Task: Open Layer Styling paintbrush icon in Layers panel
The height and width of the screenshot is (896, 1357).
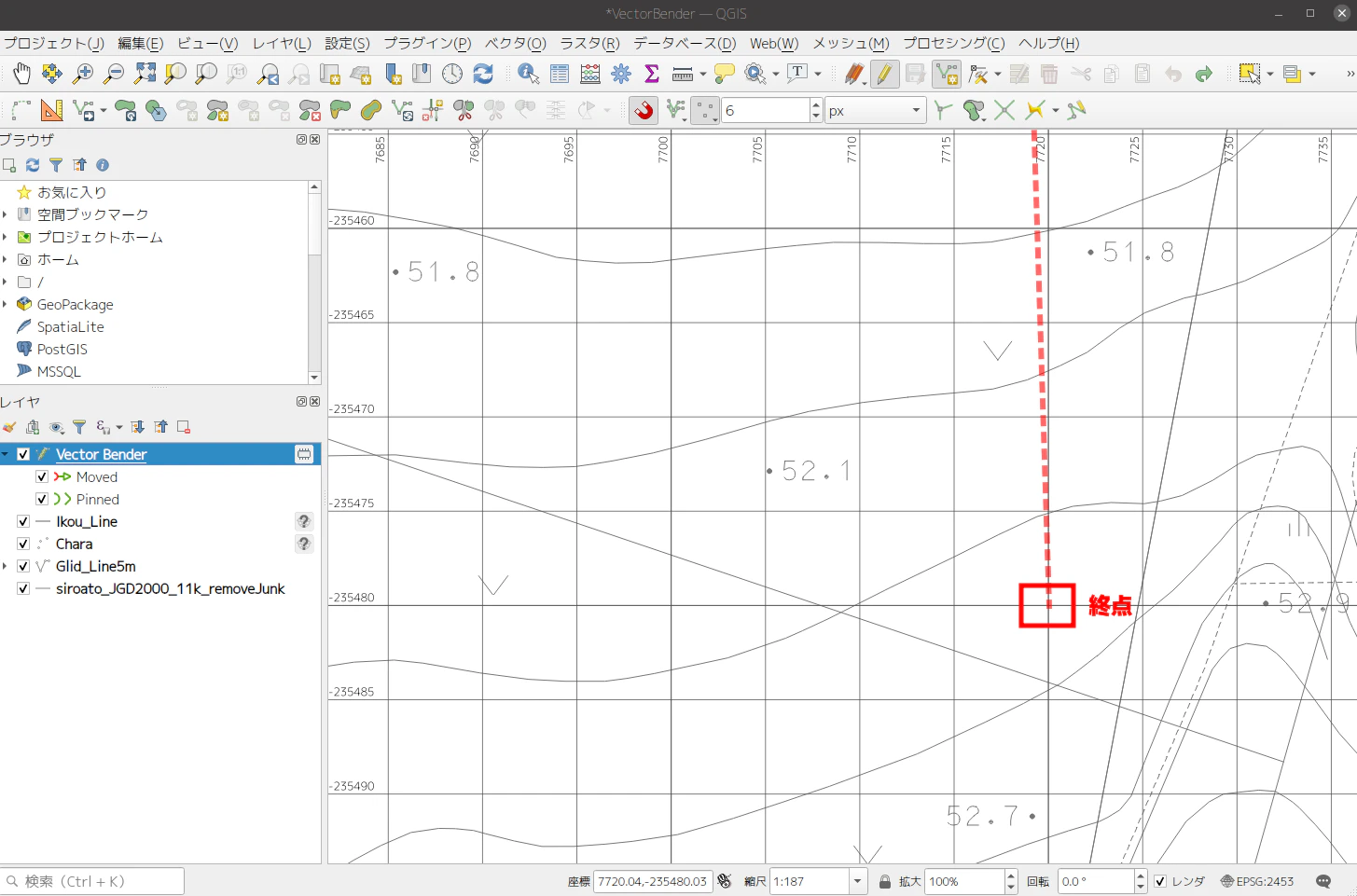Action: [9, 427]
